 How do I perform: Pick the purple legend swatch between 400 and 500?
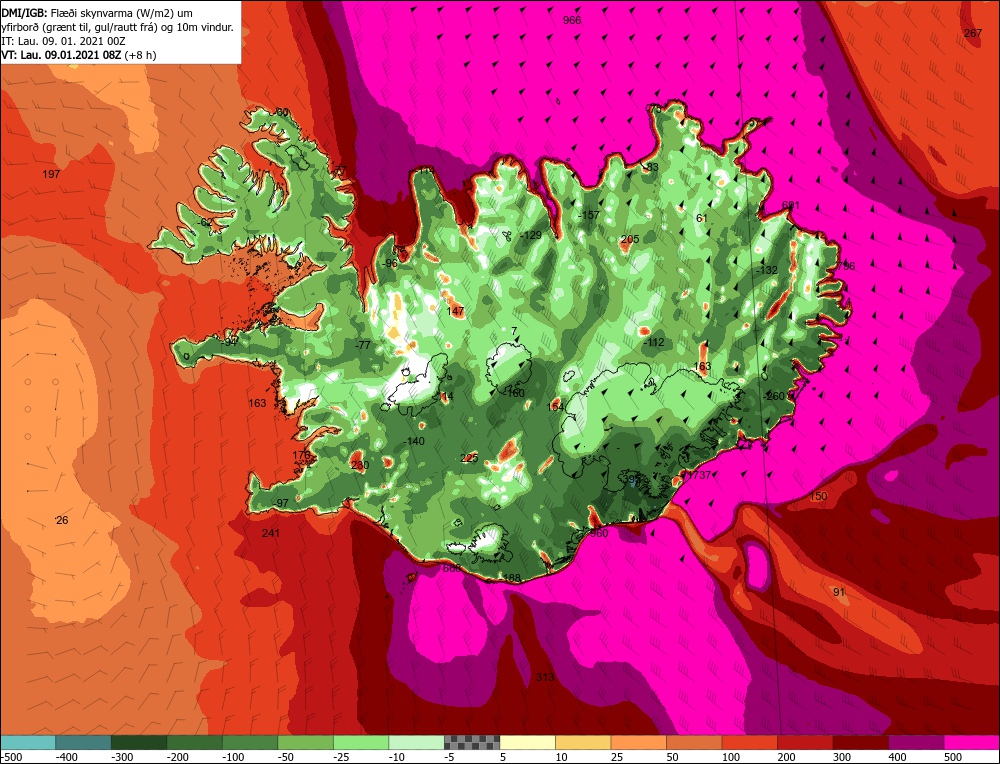point(916,742)
